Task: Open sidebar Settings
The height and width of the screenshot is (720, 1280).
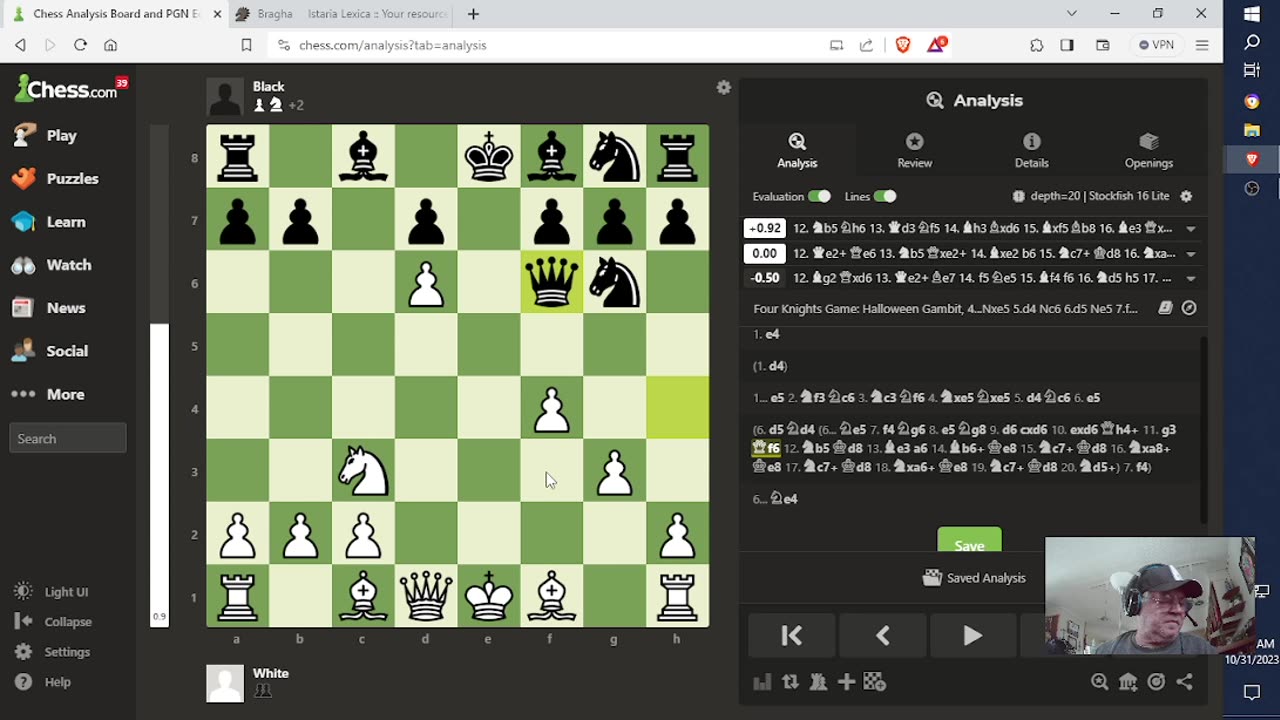Action: [53, 652]
